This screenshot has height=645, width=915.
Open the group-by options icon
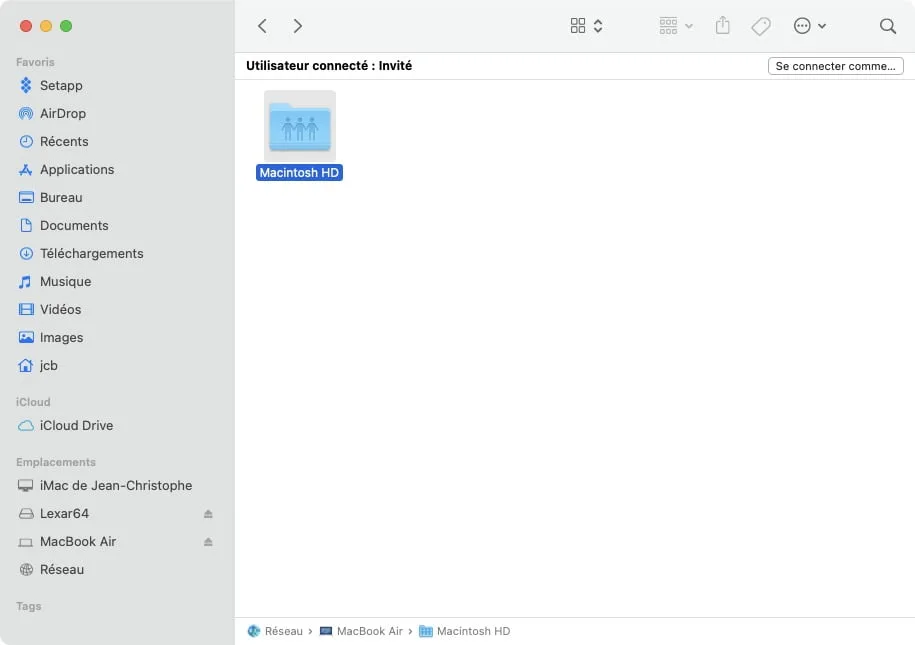668,26
